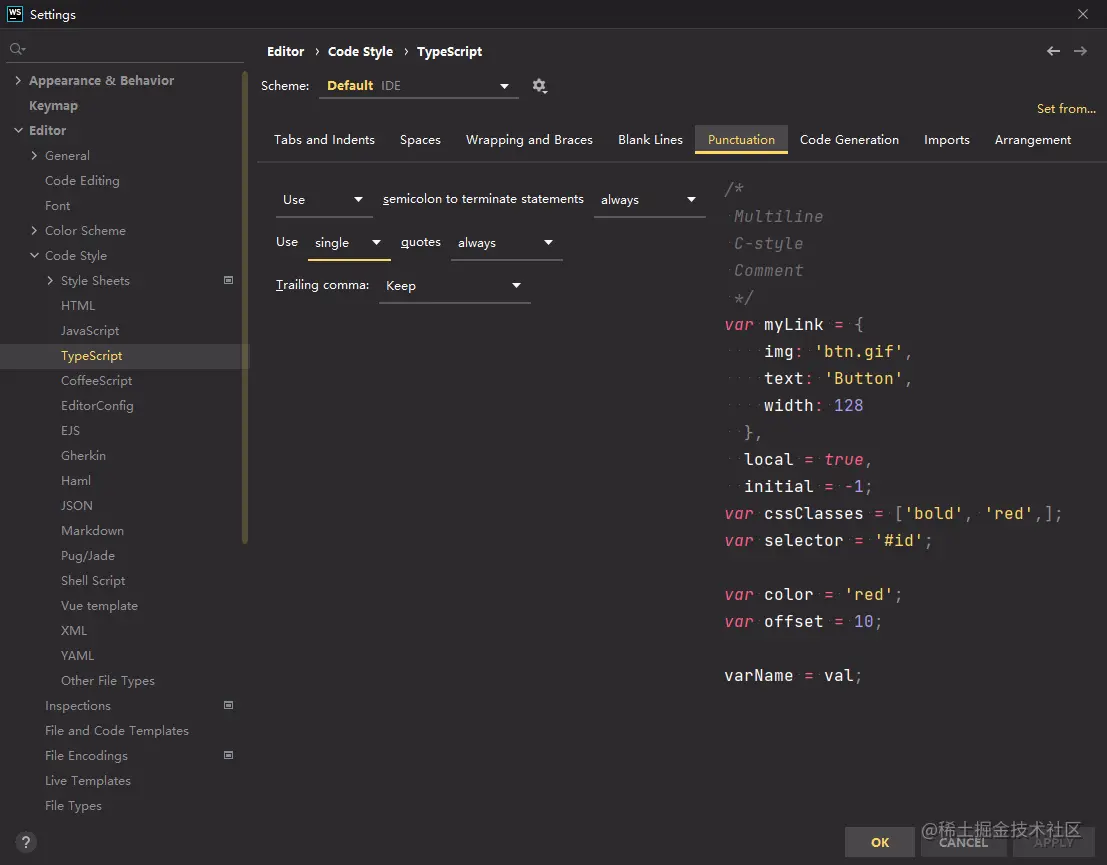Image resolution: width=1107 pixels, height=865 pixels.
Task: Select Other File Types item
Action: coord(107,681)
